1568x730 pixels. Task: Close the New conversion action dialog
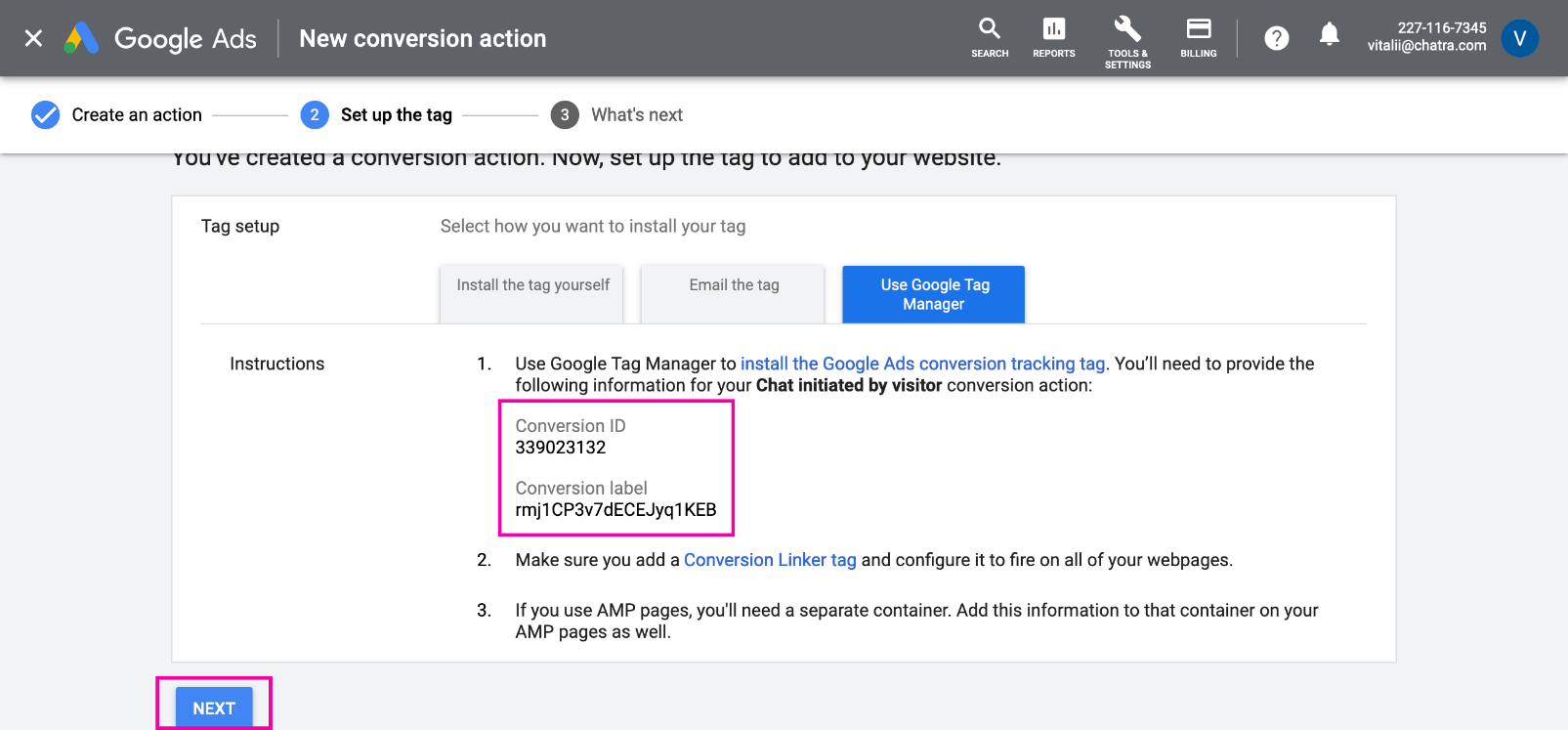point(33,38)
